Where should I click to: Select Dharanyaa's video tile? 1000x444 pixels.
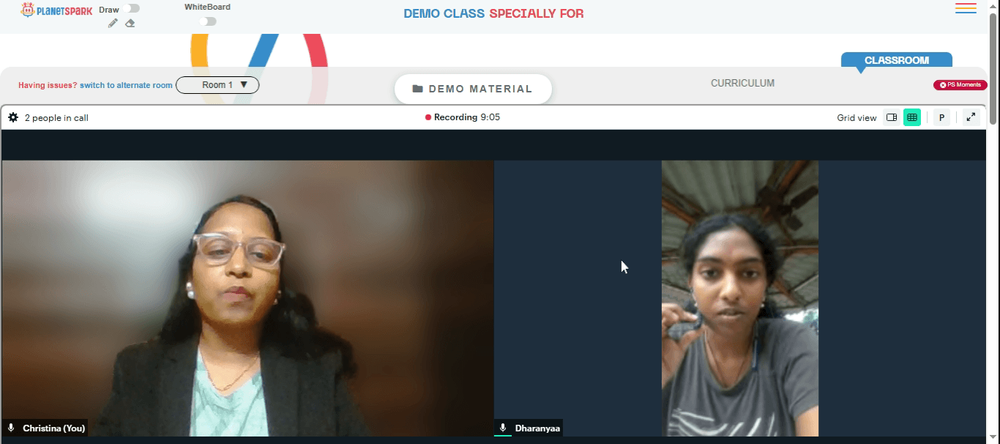pyautogui.click(x=740, y=299)
